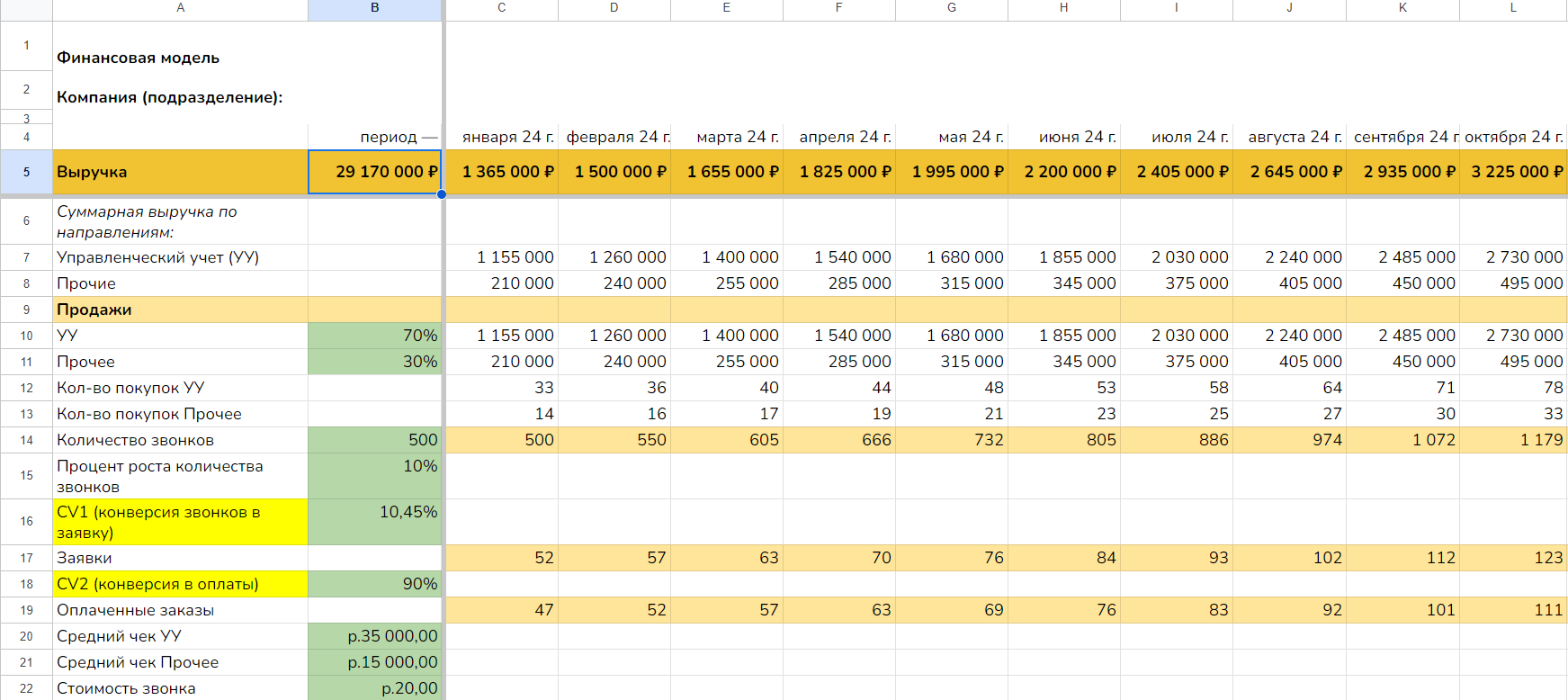This screenshot has width=1568, height=700.
Task: Select the call cost value р.20,00
Action: (x=375, y=688)
